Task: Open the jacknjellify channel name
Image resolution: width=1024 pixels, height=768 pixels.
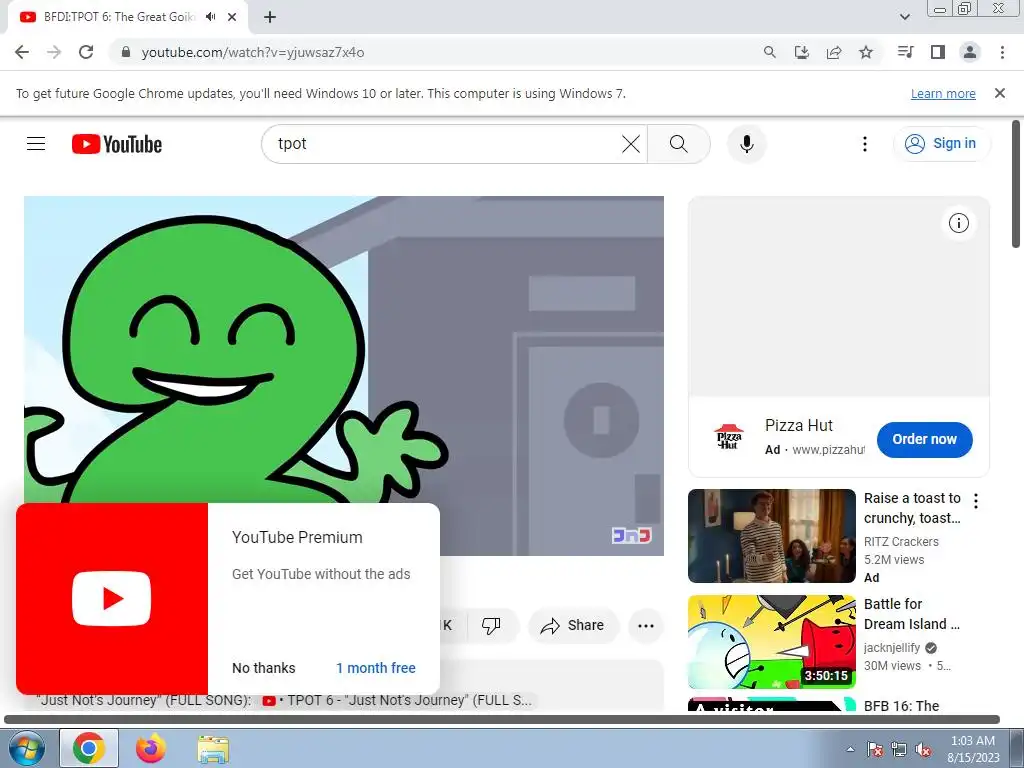Action: tap(892, 648)
